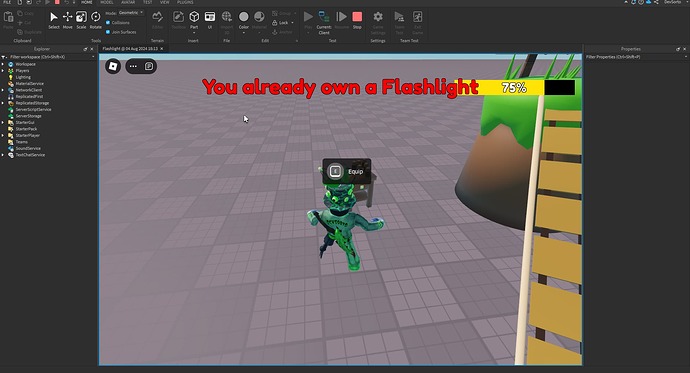Expand the Workspace tree node

3,64
